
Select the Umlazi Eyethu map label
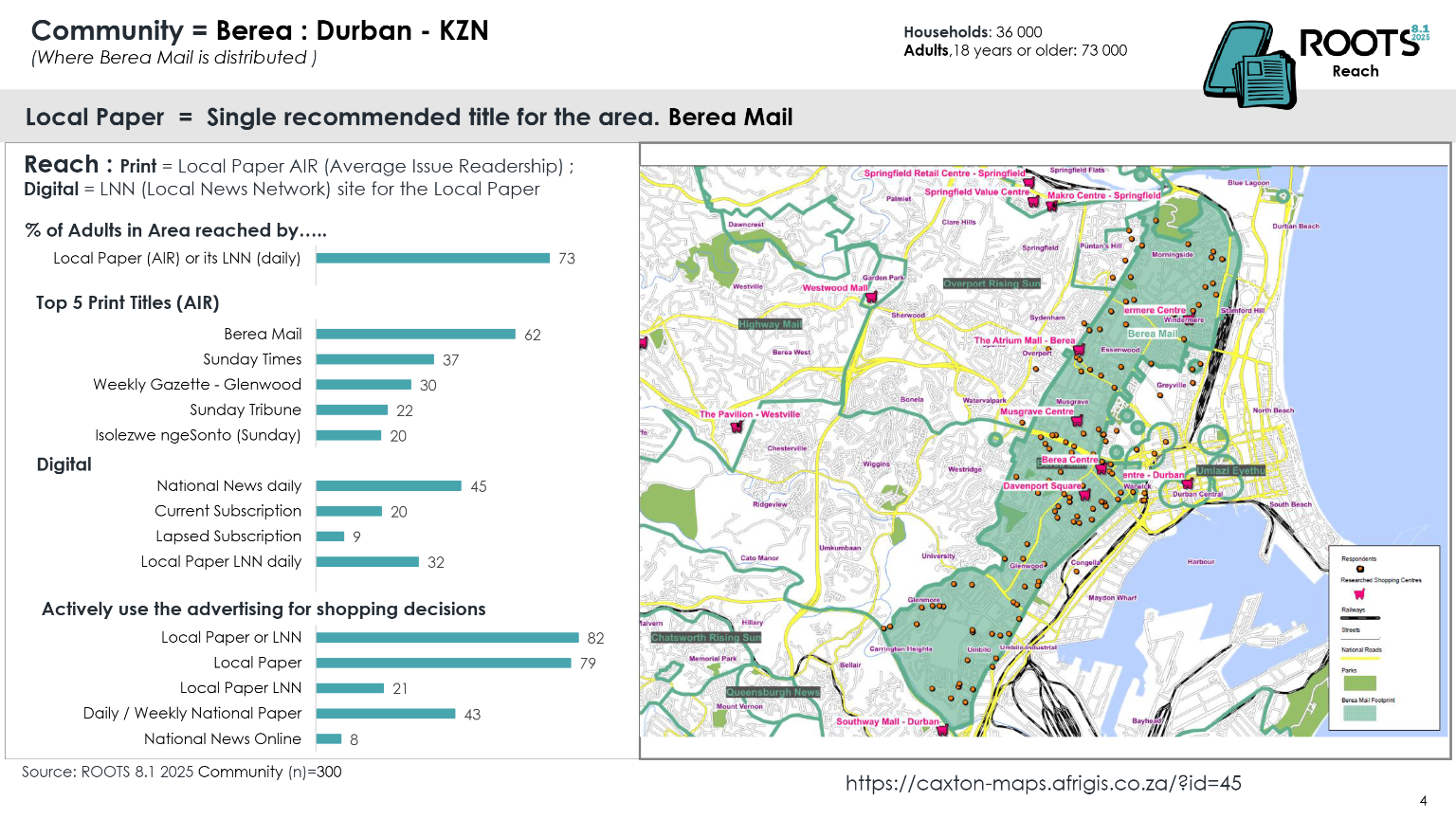pos(1230,470)
